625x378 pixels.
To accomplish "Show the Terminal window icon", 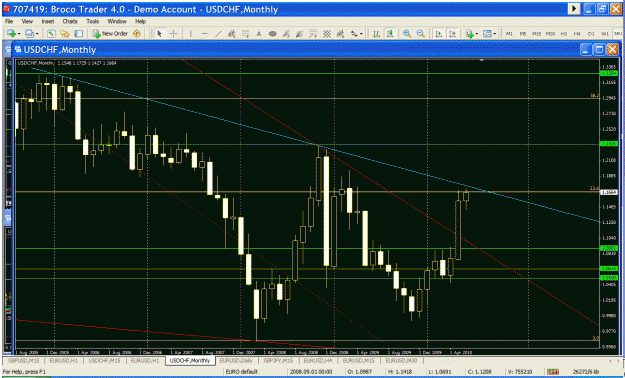I will (x=79, y=34).
